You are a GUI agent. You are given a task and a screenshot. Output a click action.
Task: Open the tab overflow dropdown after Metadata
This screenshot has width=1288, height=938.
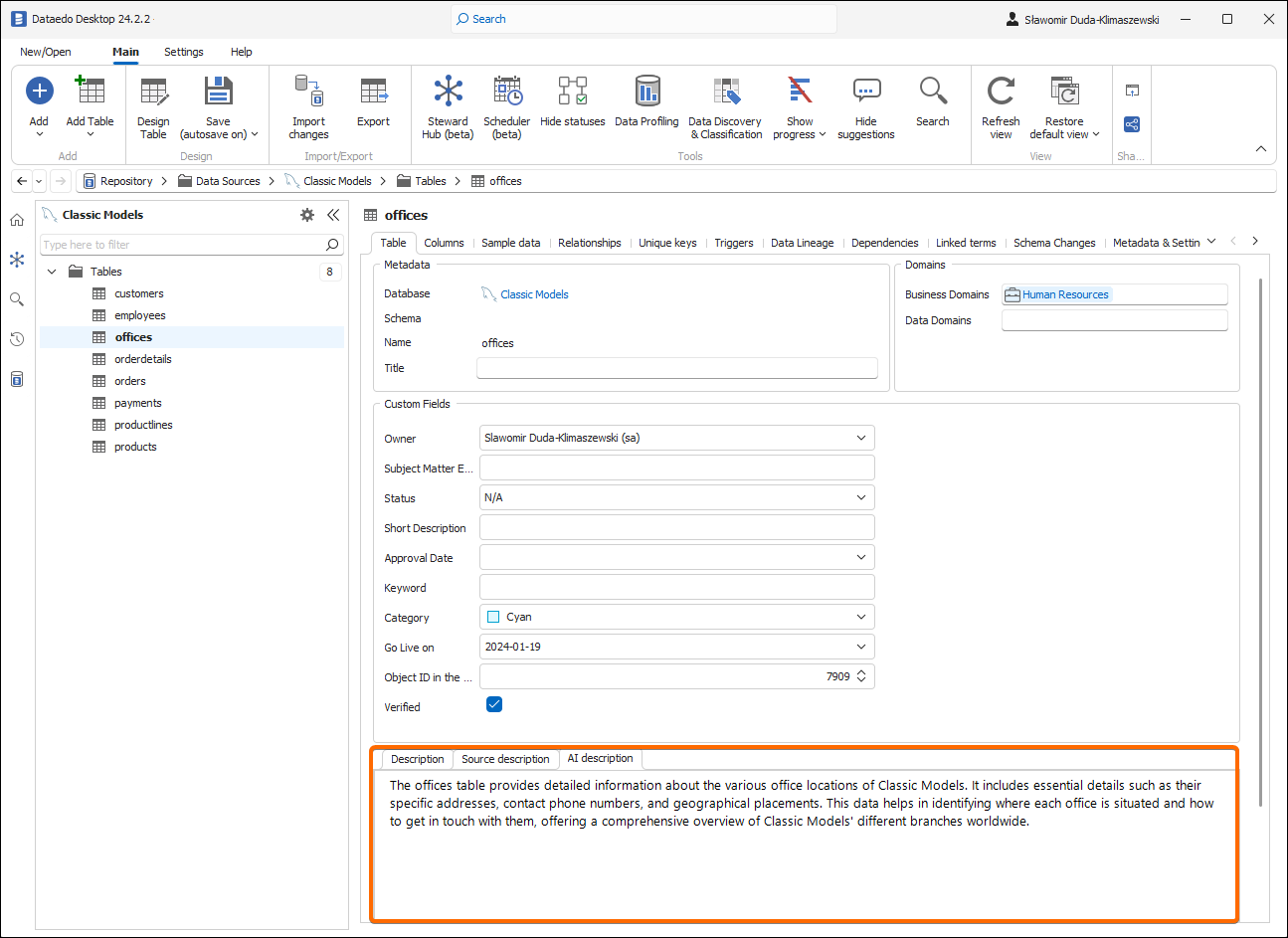tap(1211, 242)
